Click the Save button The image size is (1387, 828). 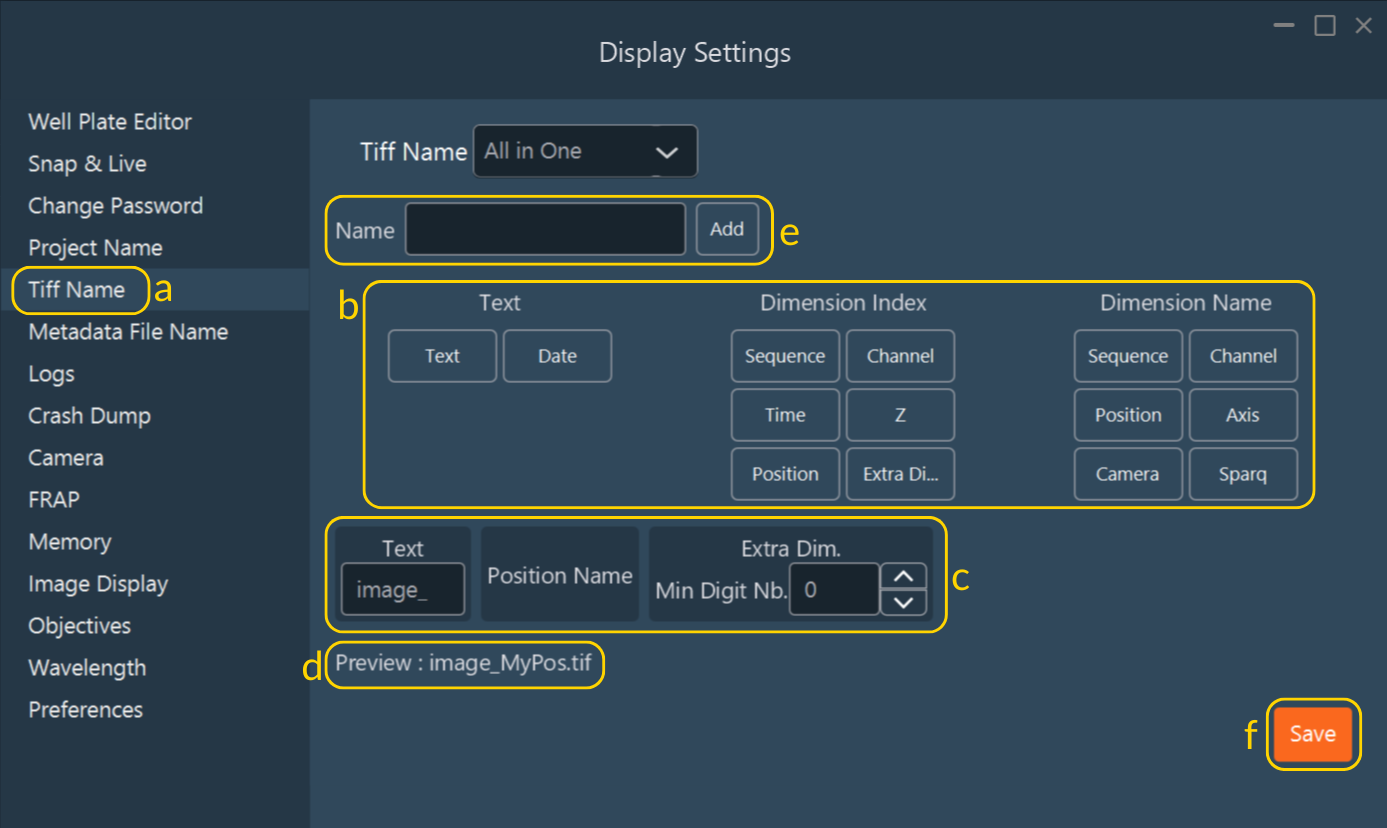tap(1312, 734)
